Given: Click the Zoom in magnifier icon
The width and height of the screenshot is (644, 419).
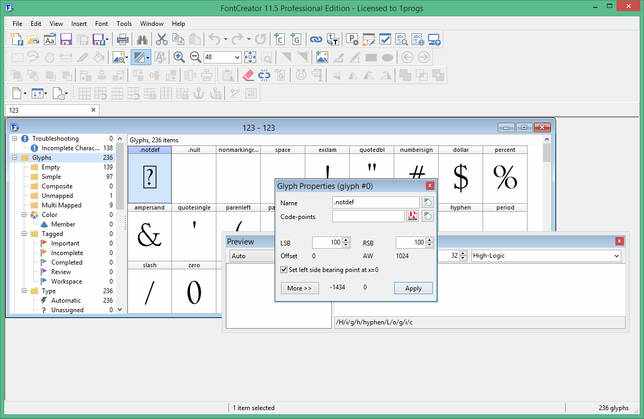Looking at the screenshot, I should [179, 57].
